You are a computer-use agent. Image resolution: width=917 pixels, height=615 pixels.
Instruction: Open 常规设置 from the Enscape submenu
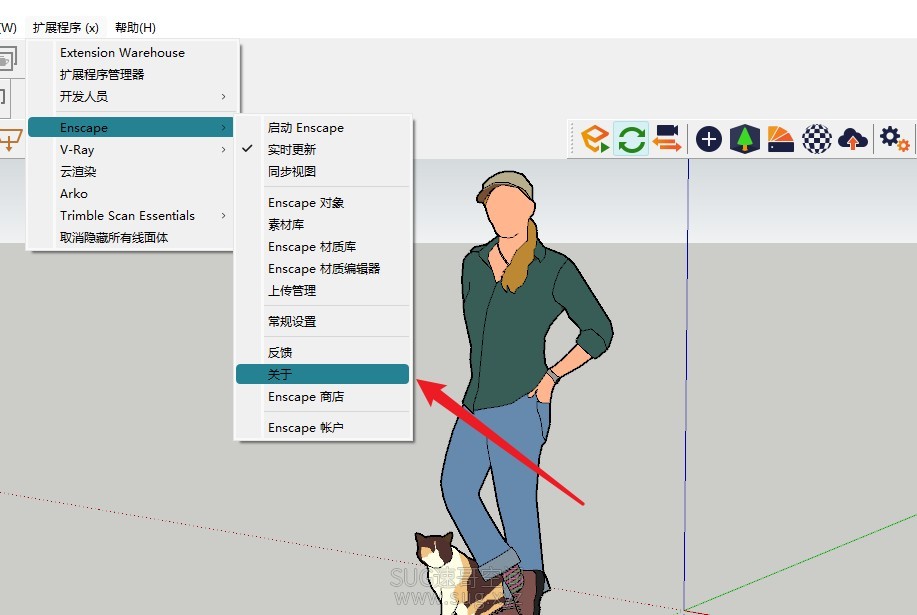pos(322,322)
